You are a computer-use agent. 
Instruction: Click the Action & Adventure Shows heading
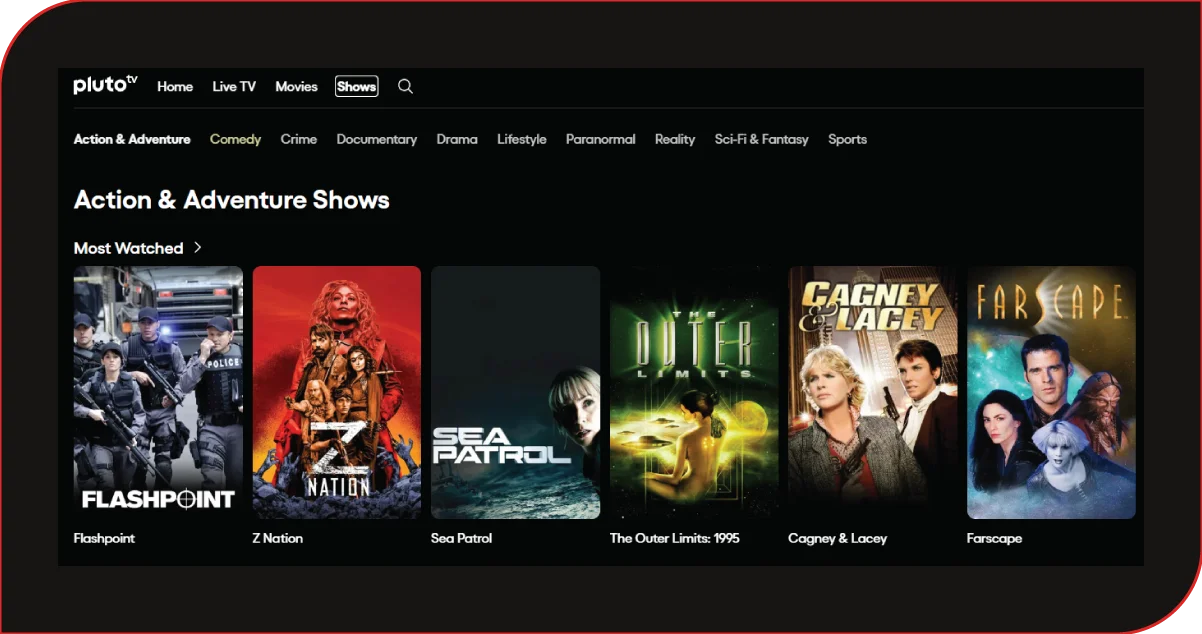[232, 200]
